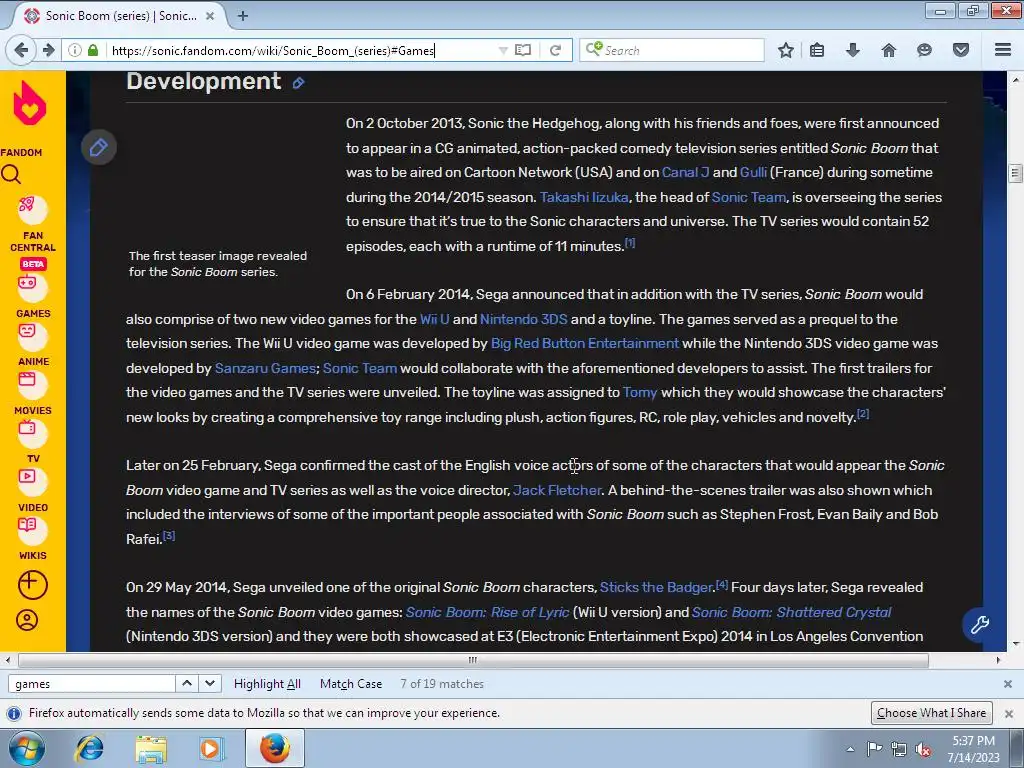Click the find bar text field

click(91, 684)
